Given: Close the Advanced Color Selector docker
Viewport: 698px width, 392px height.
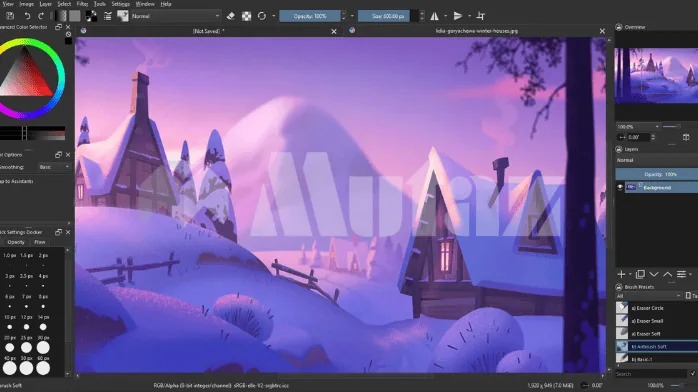Looking at the screenshot, I should pos(68,27).
